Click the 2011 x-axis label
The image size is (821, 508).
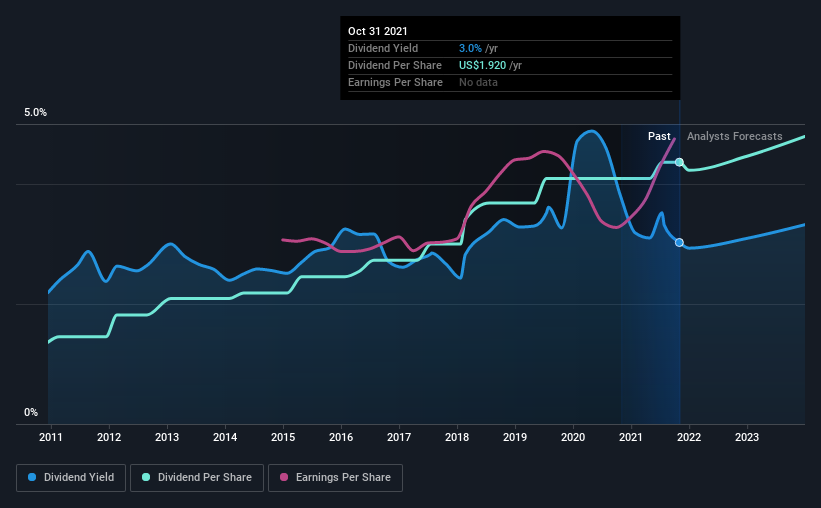point(51,437)
